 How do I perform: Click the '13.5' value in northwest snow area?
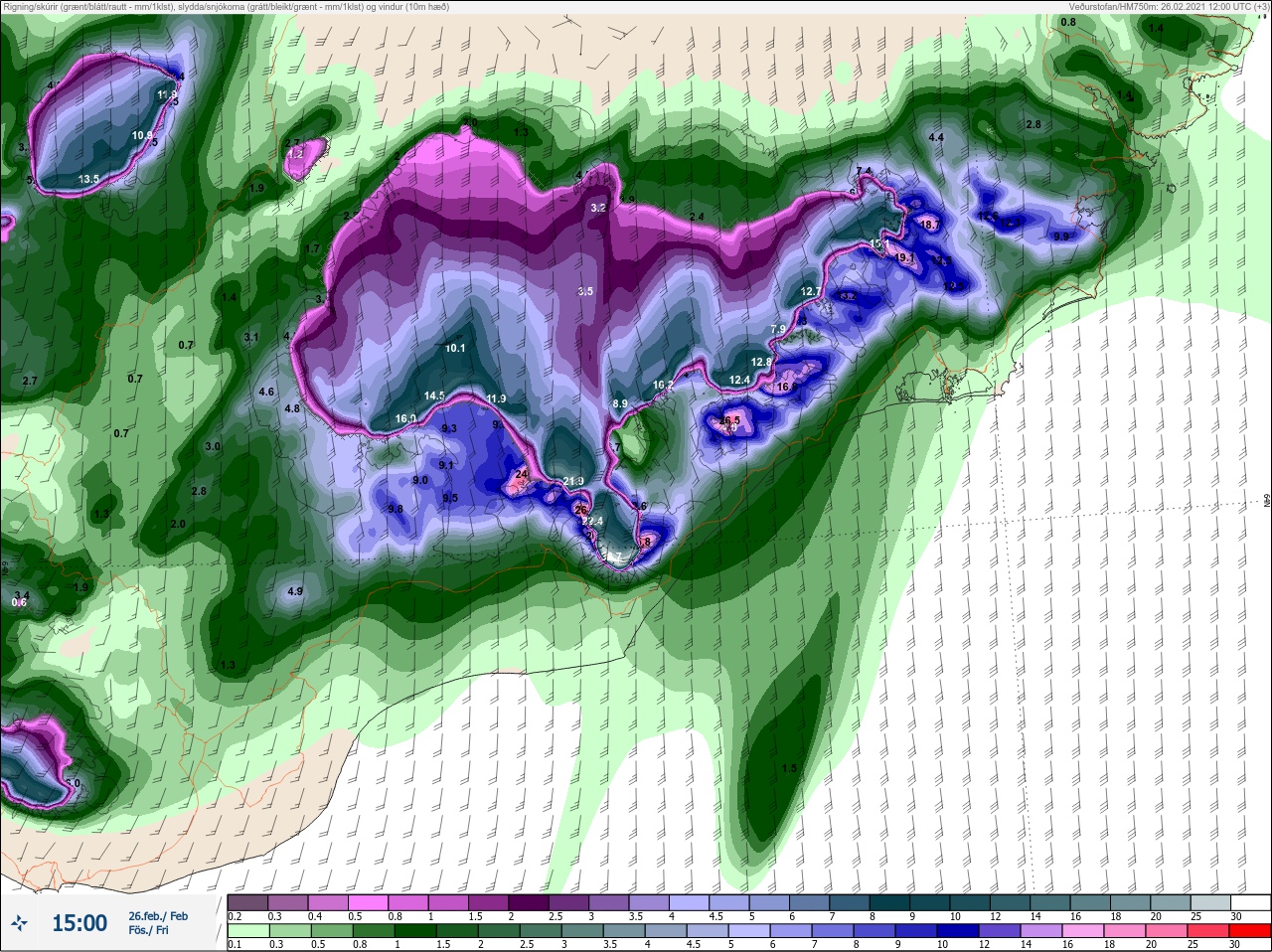[x=88, y=179]
